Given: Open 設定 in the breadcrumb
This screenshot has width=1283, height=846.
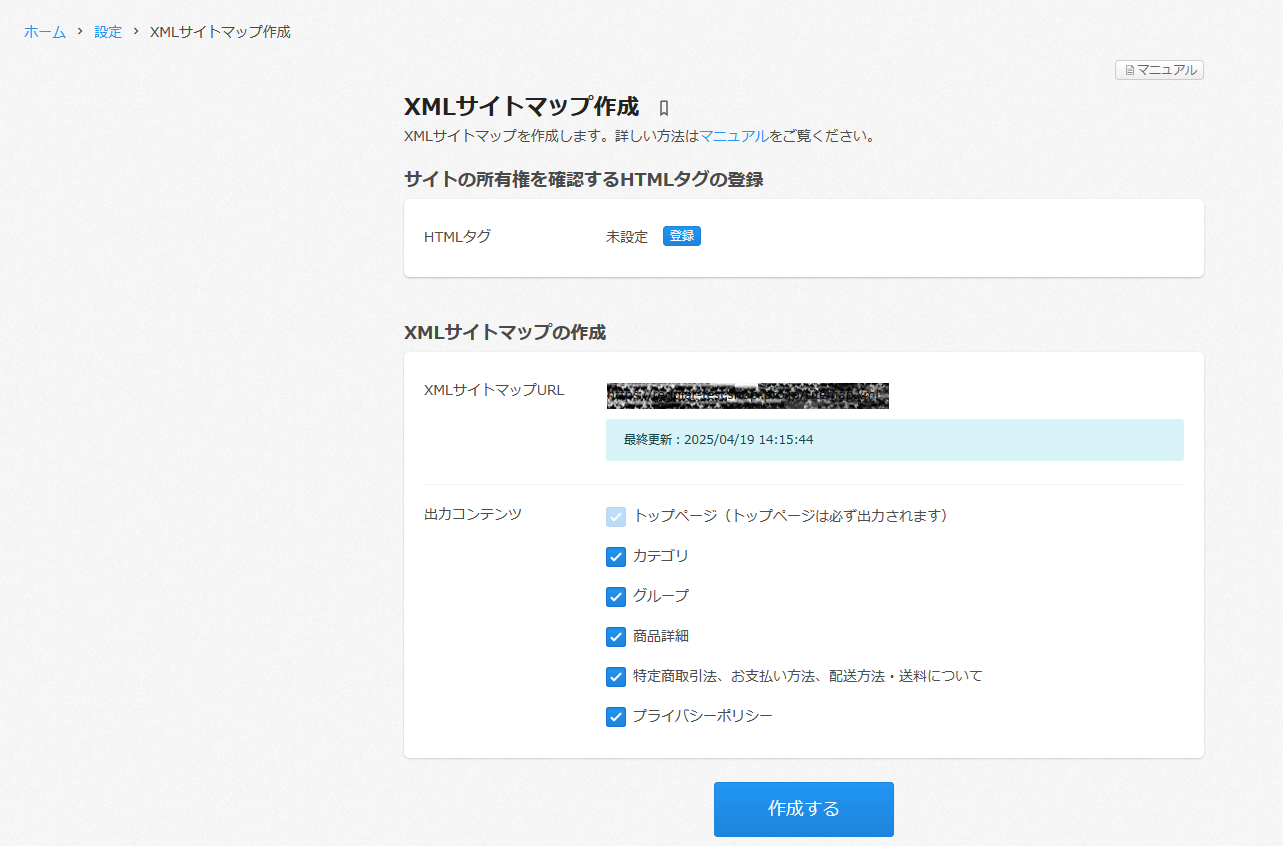Looking at the screenshot, I should pyautogui.click(x=108, y=32).
